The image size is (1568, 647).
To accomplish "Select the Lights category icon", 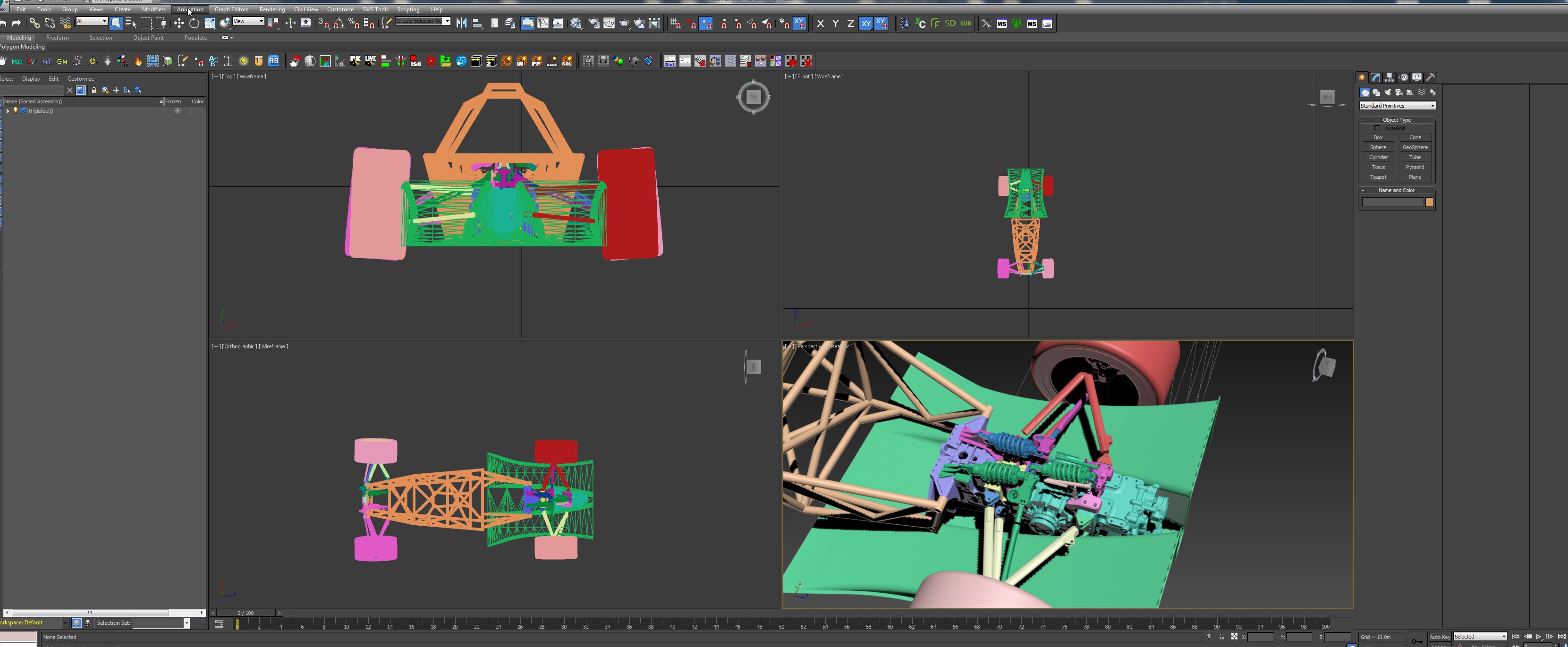I will pos(1387,92).
